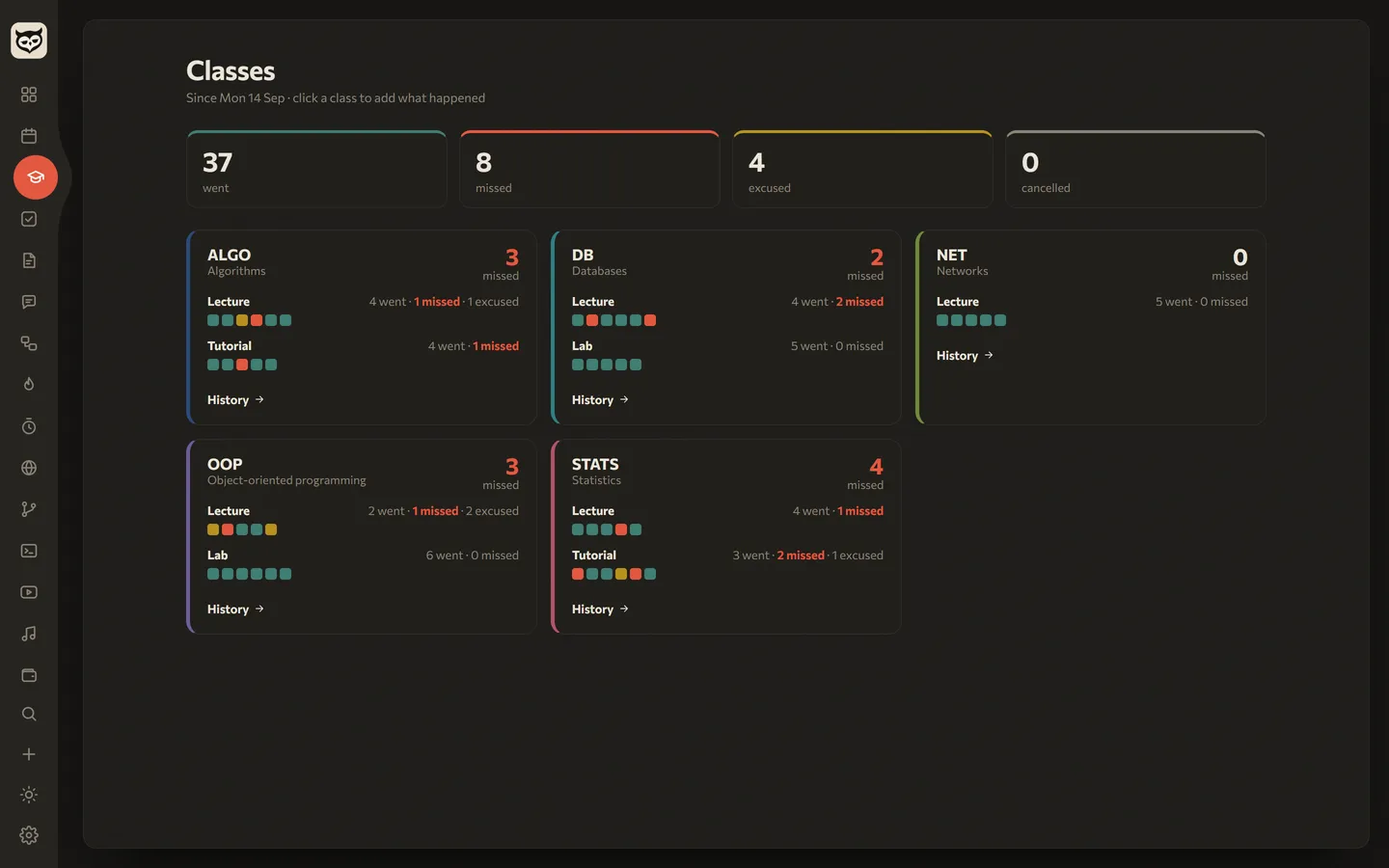
Task: Open search with the magnifier icon
Action: click(29, 715)
